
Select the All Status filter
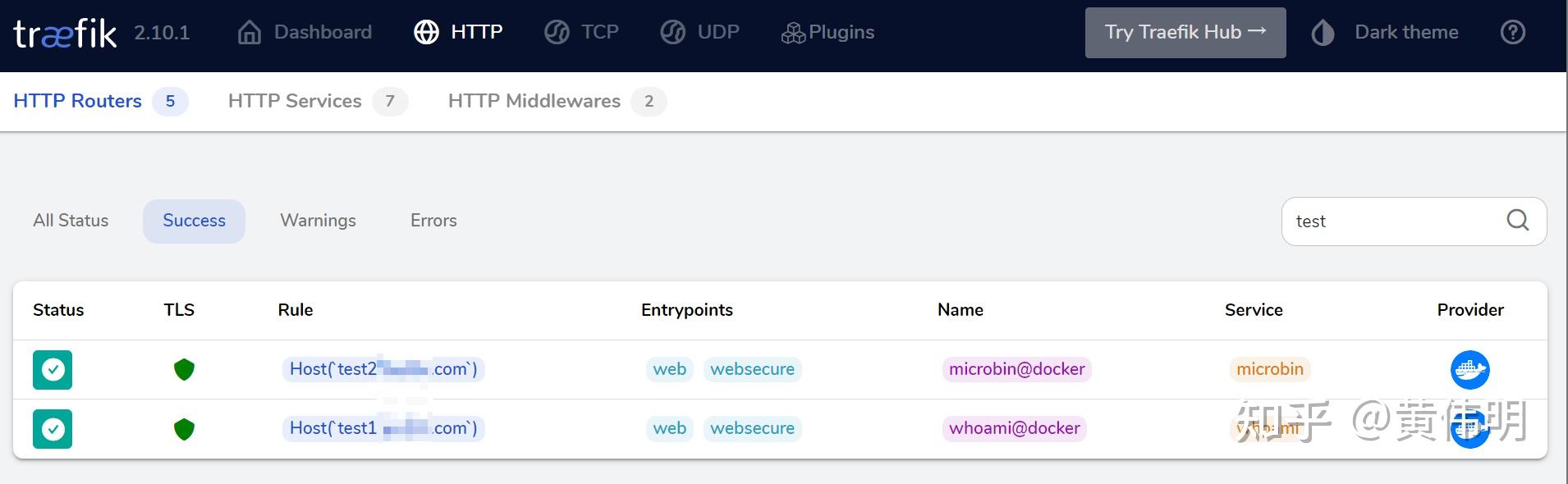click(71, 221)
